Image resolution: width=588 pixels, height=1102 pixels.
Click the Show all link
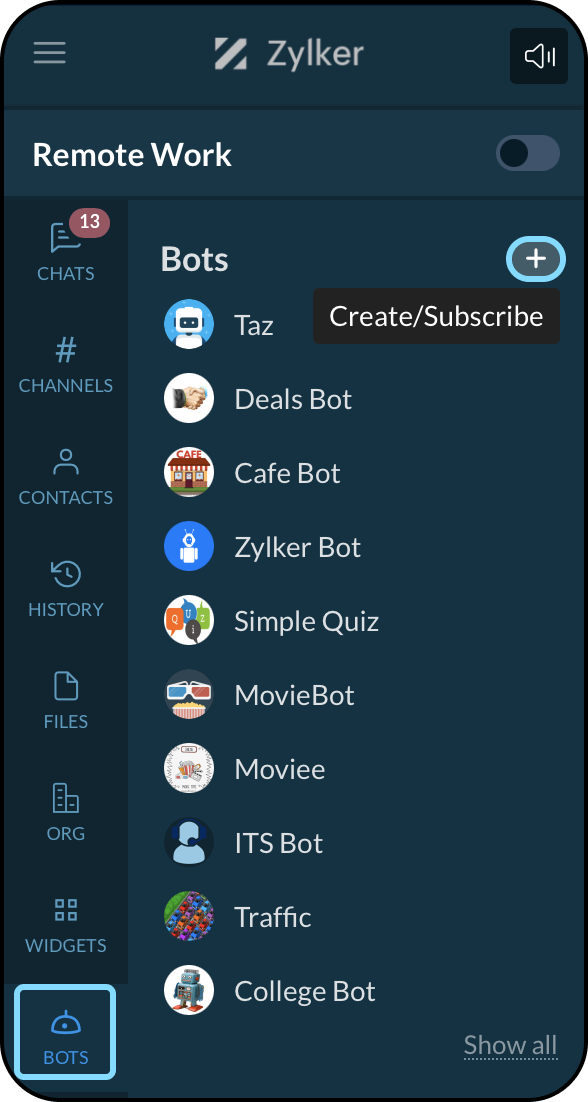coord(511,1045)
